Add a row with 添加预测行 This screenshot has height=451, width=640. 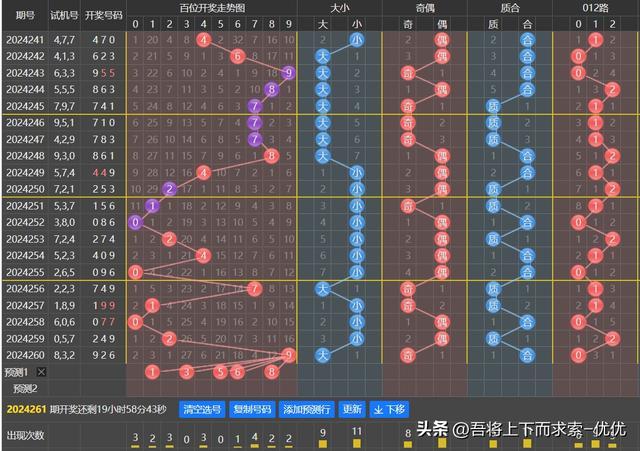[308, 409]
